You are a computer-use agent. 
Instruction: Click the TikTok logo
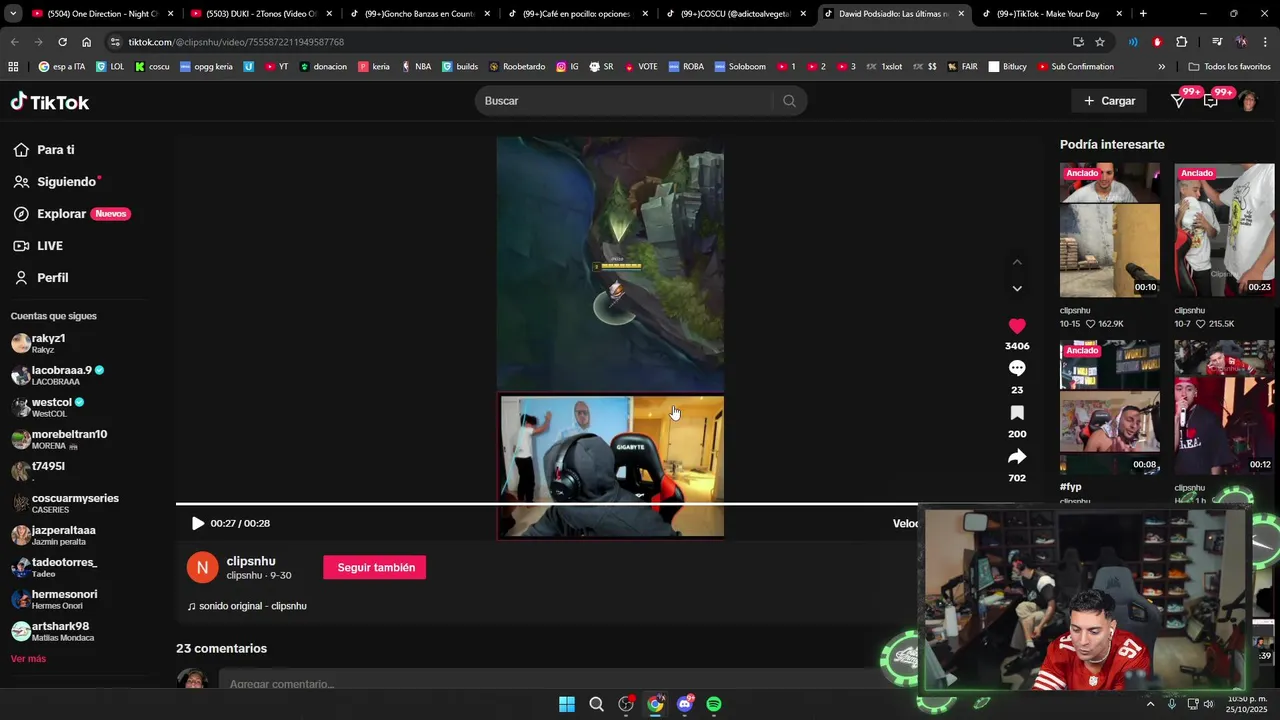[x=50, y=102]
